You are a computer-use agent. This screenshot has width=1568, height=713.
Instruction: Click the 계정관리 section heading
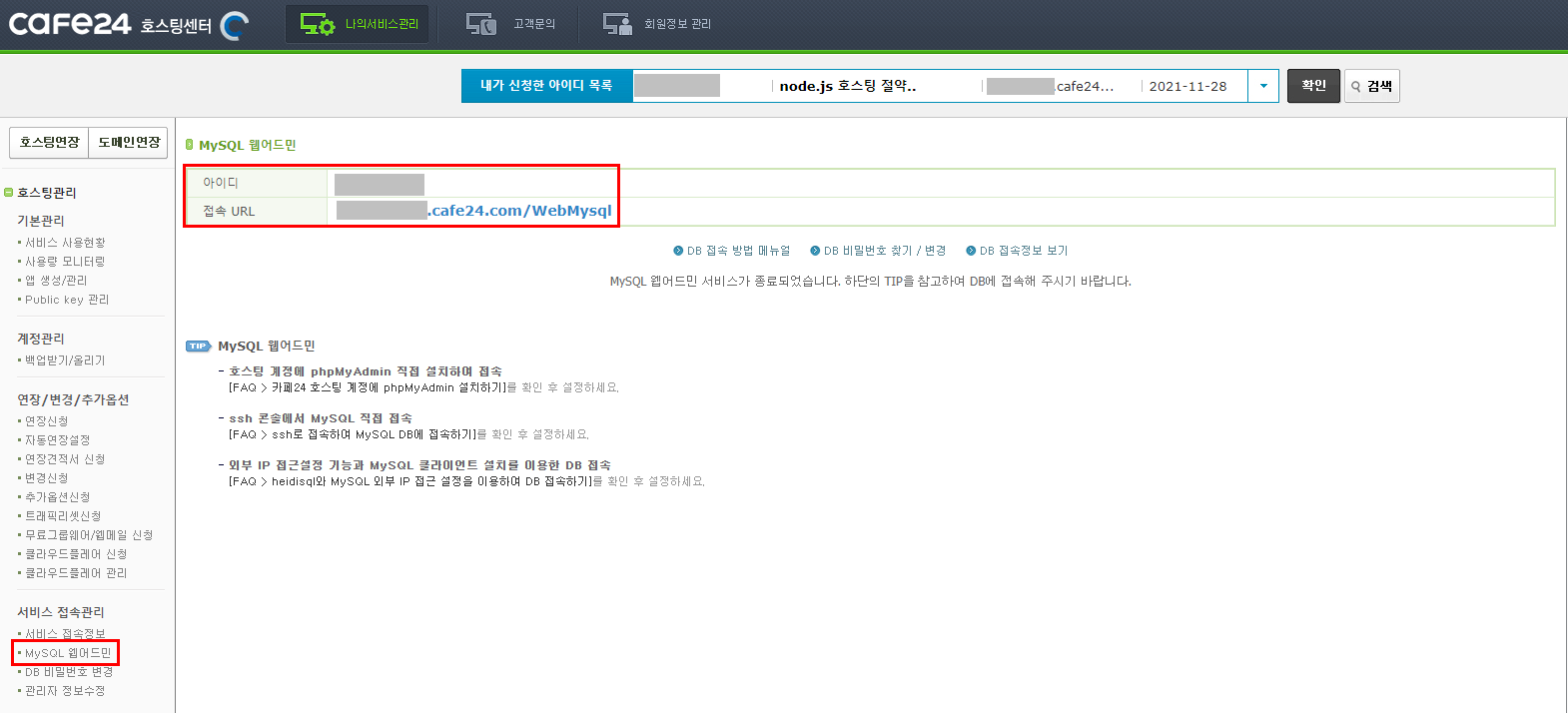pos(41,339)
